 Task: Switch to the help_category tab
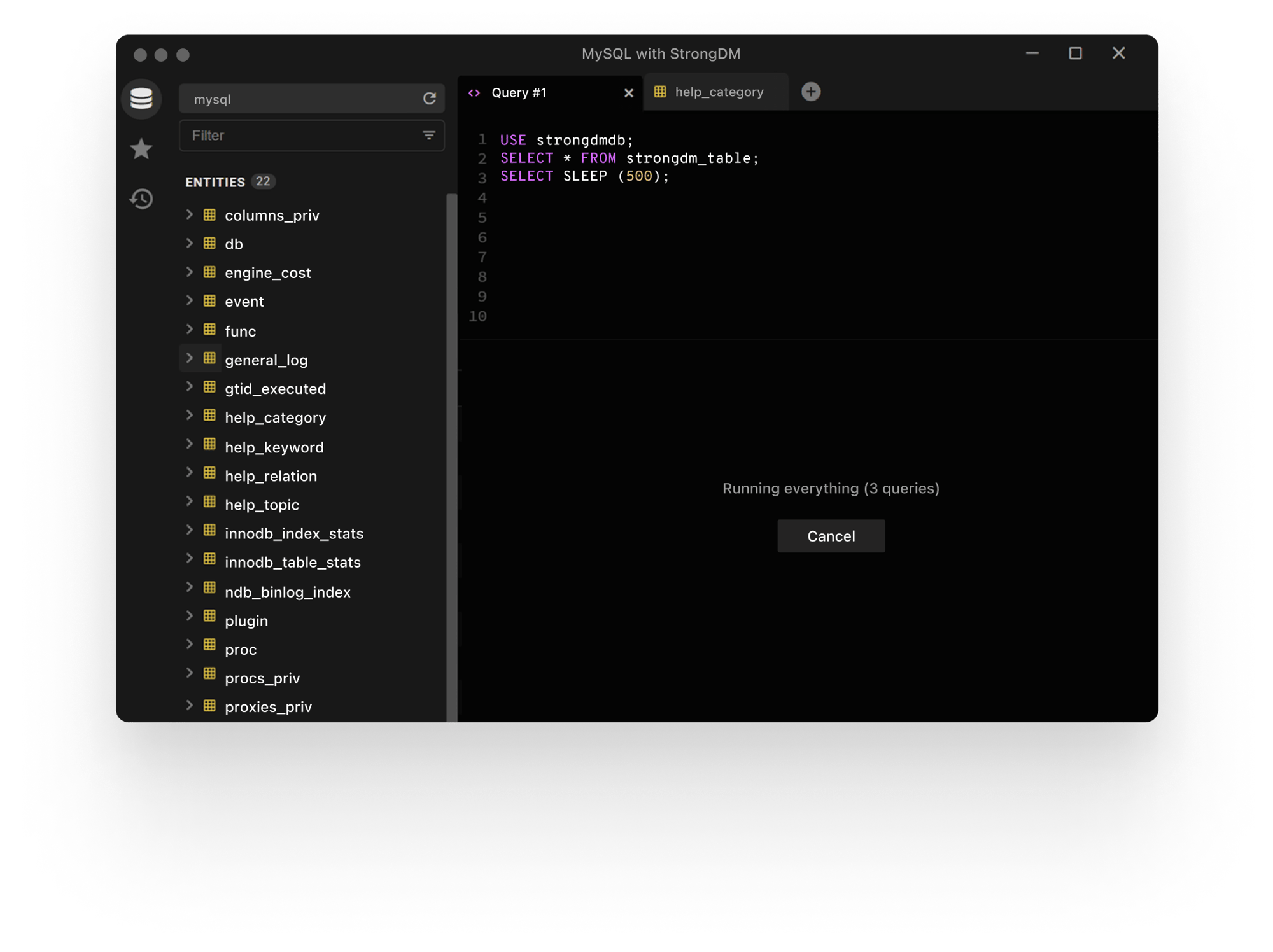(x=716, y=92)
